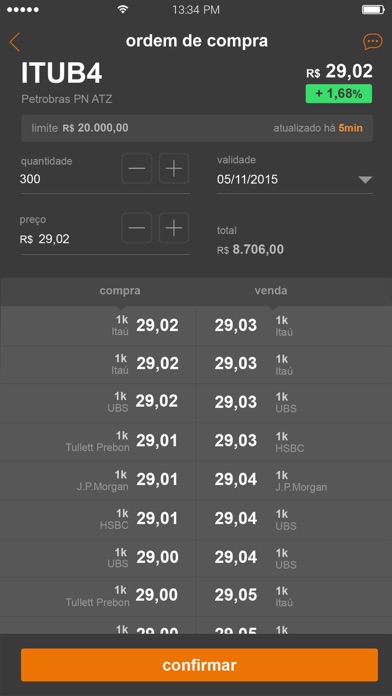This screenshot has height=696, width=392.
Task: Tap the battery icon in status bar
Action: click(373, 10)
